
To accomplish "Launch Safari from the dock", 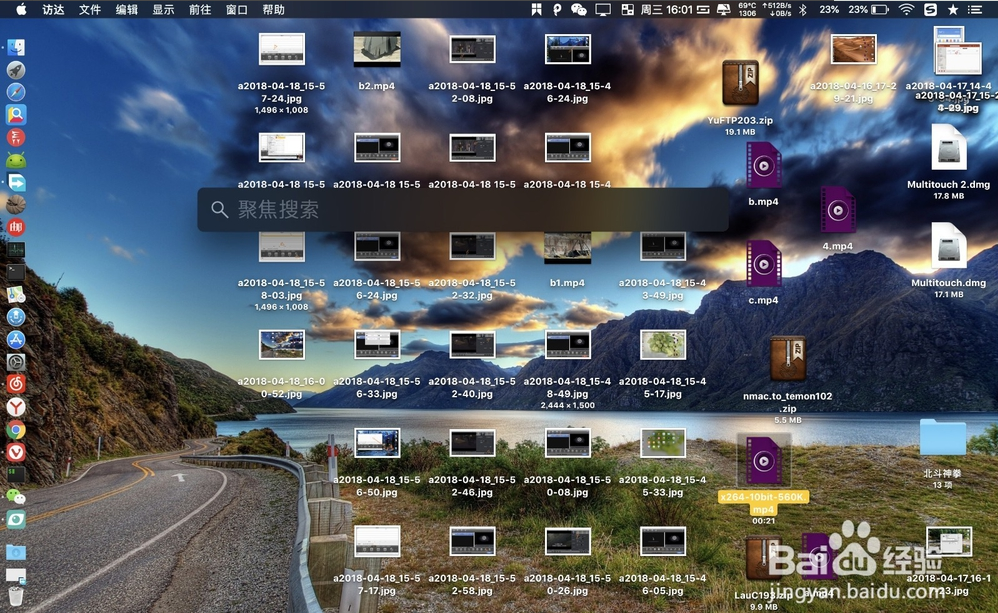I will coord(16,92).
